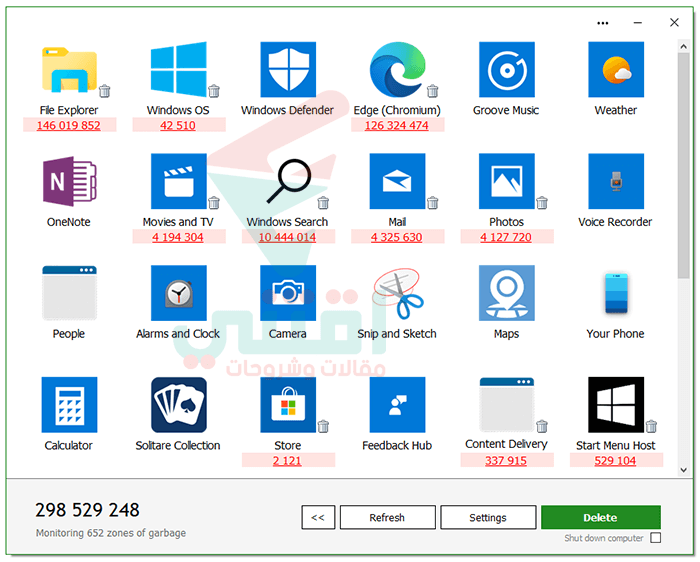
Task: Toggle the Photos trash bin
Action: (542, 203)
